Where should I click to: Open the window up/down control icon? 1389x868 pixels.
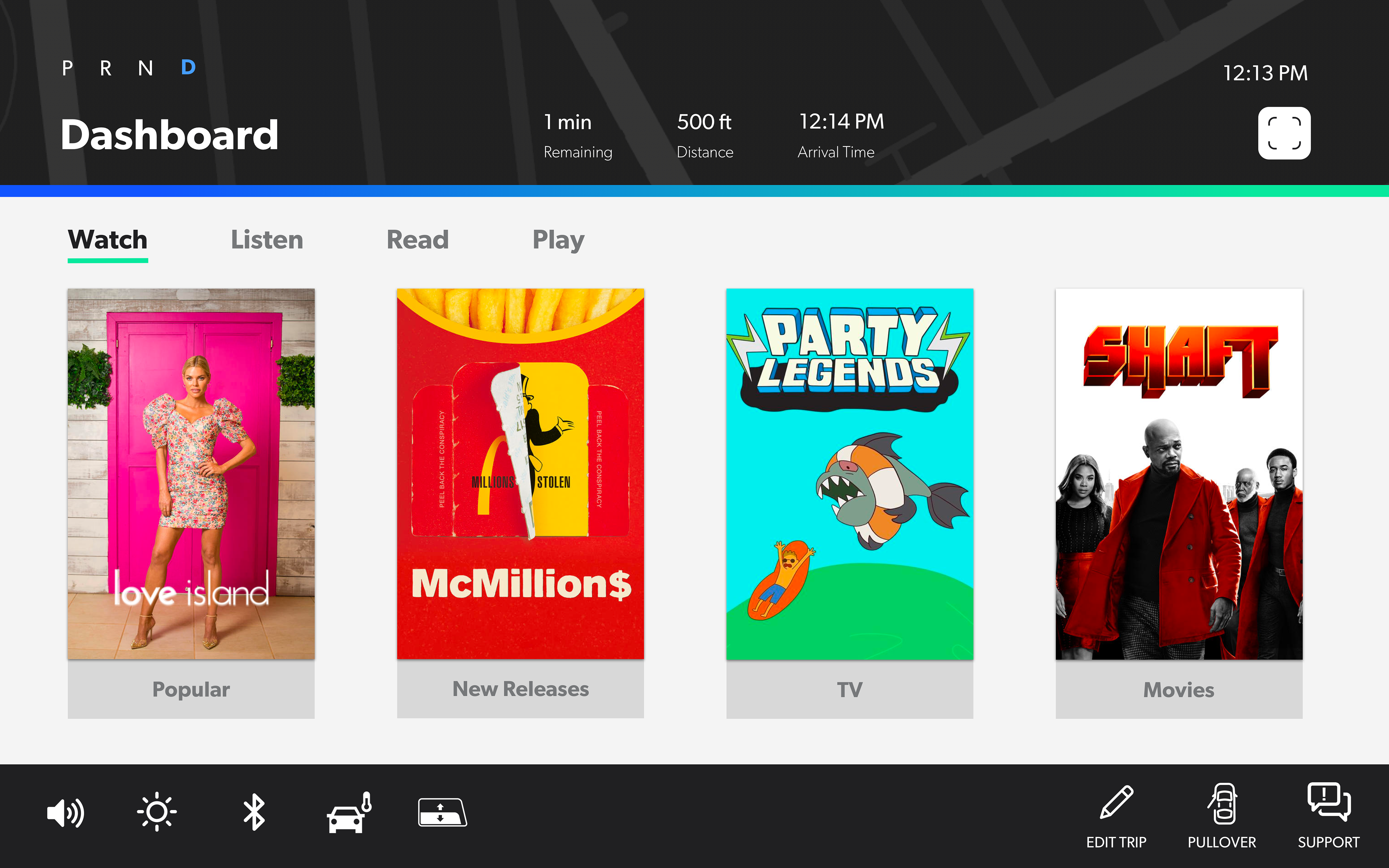442,812
